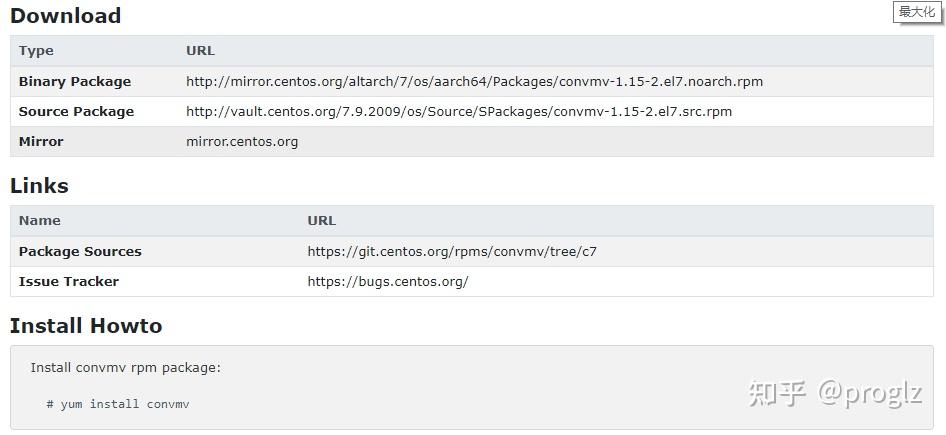Click the Source Package row label

pos(76,112)
